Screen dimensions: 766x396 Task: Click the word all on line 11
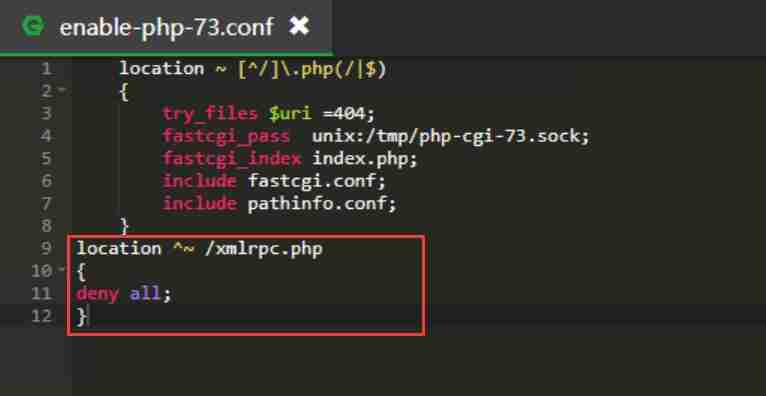(145, 293)
